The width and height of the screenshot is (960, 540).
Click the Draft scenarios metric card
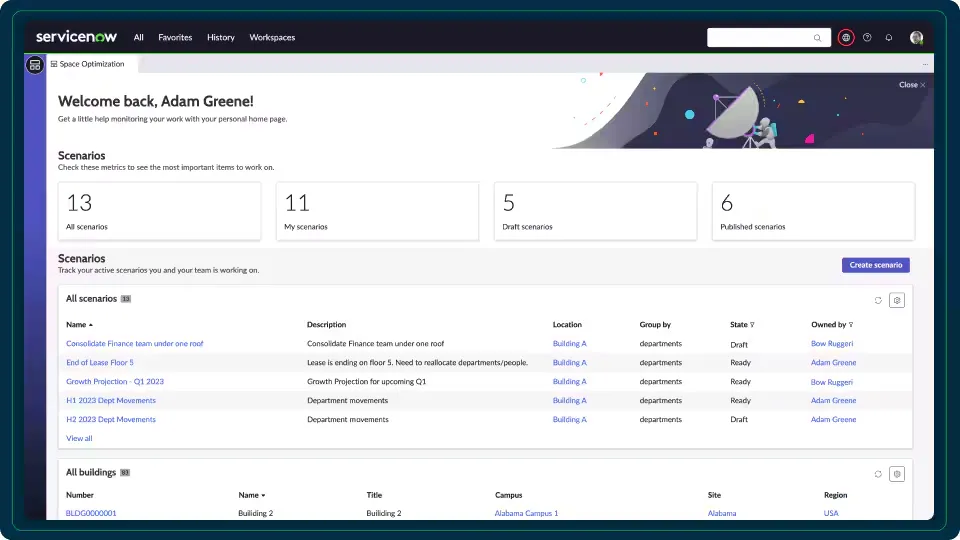(595, 211)
